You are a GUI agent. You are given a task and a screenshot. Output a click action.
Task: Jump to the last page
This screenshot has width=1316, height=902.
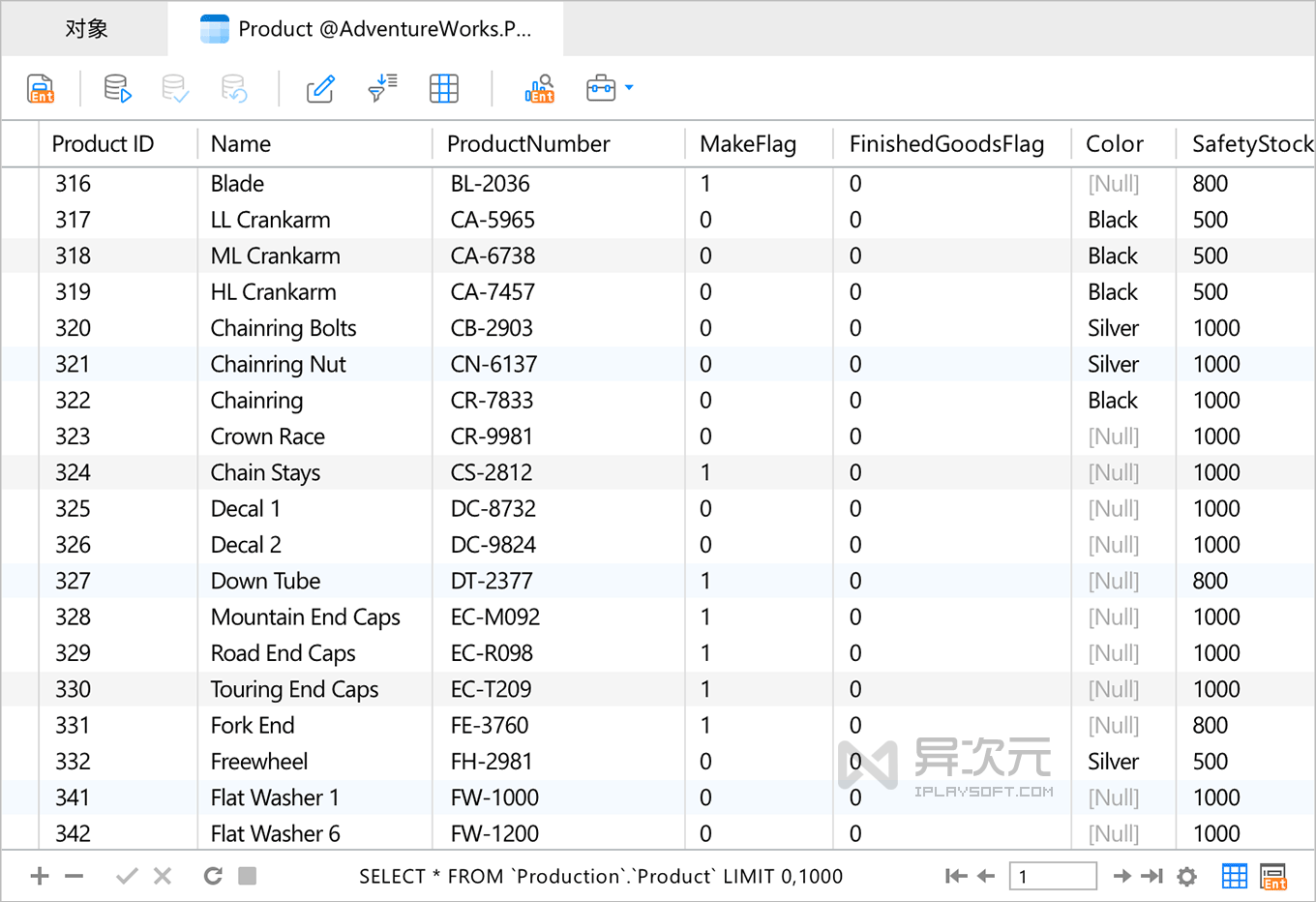[1151, 876]
